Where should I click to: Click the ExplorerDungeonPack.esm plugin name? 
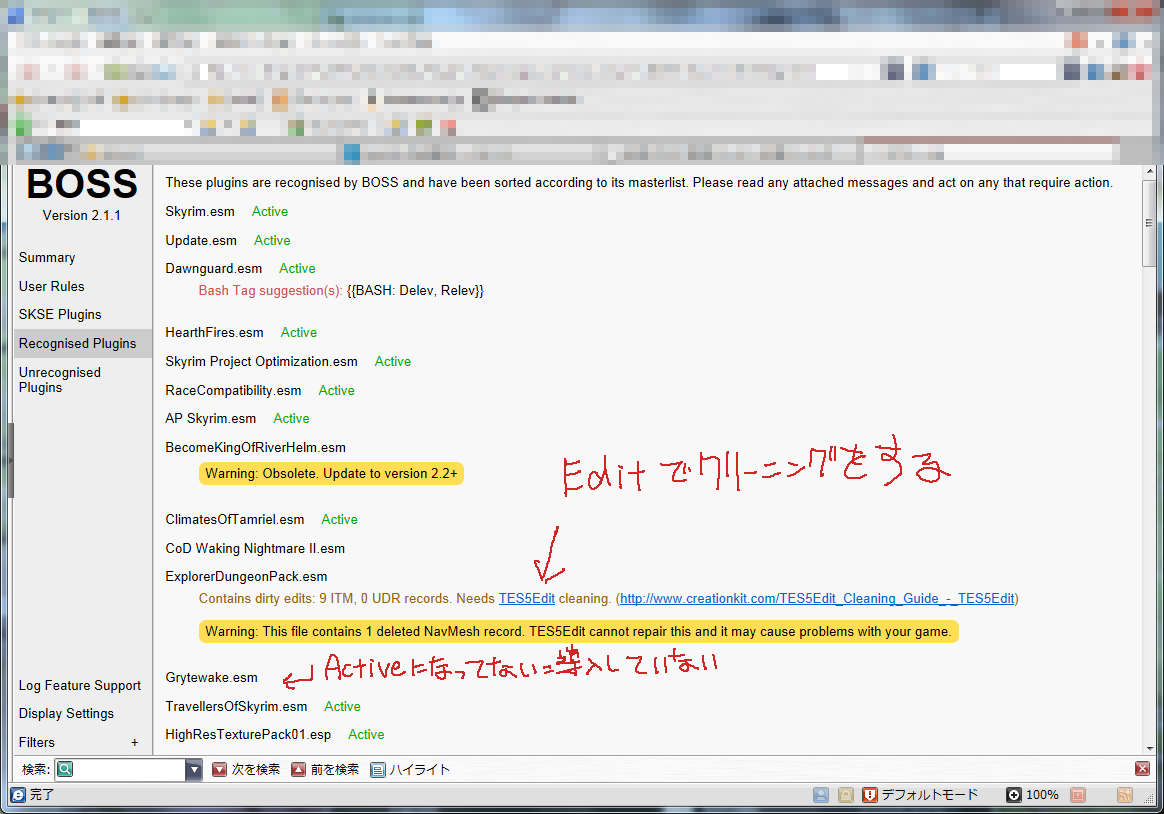click(246, 577)
